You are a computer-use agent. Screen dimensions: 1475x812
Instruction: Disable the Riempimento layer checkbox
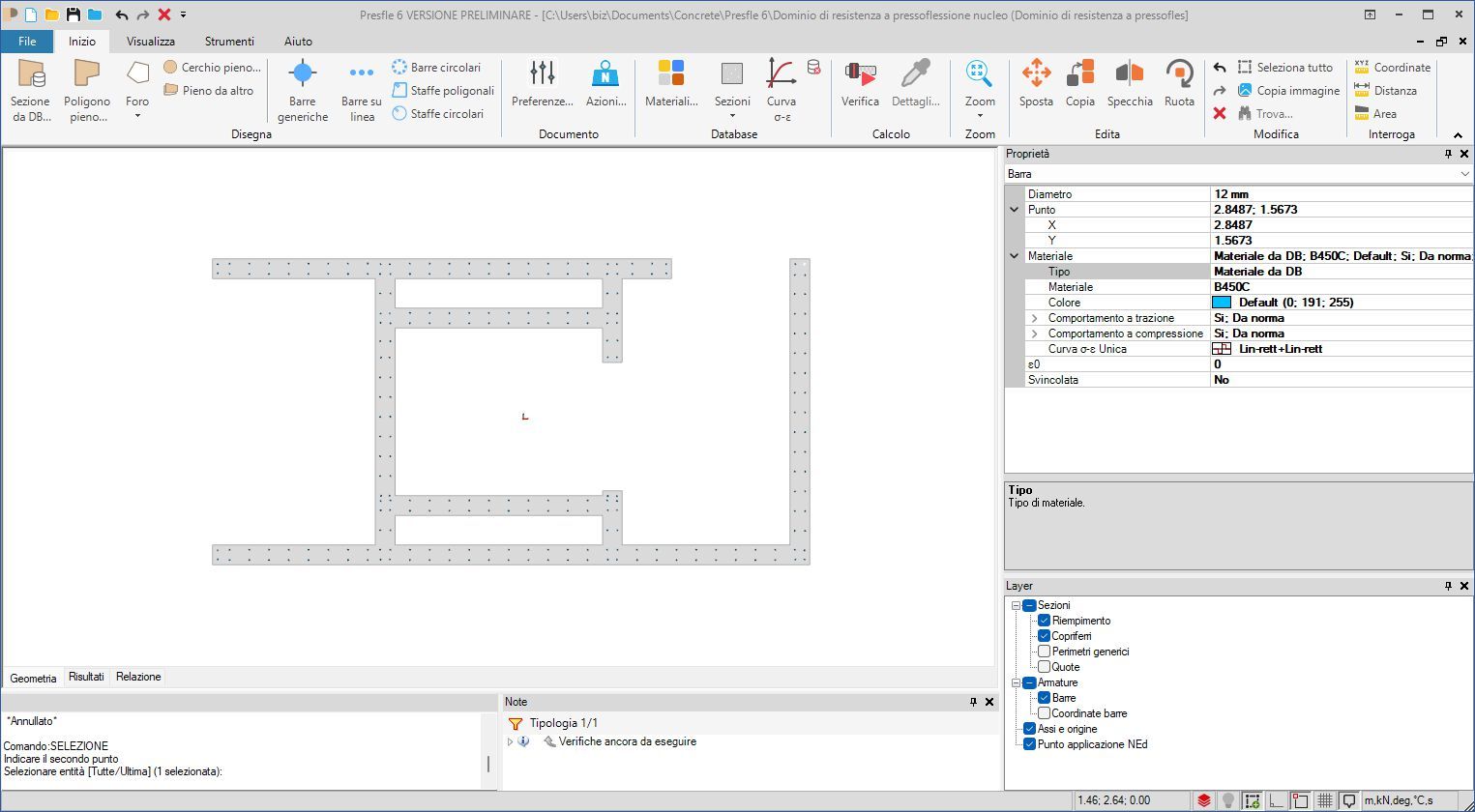[1044, 621]
